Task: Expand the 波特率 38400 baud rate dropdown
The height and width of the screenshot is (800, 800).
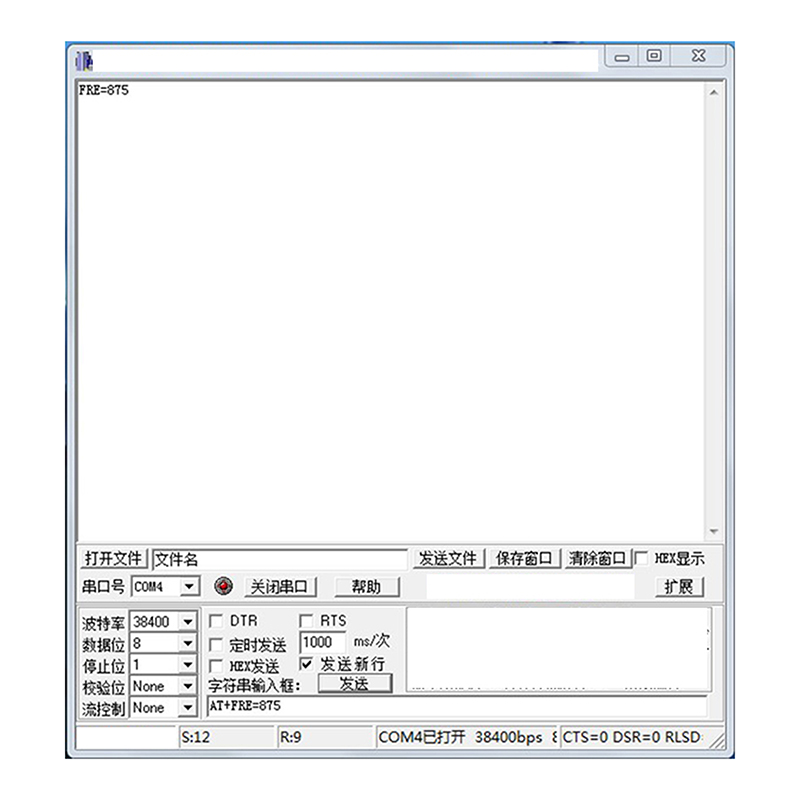Action: 187,622
